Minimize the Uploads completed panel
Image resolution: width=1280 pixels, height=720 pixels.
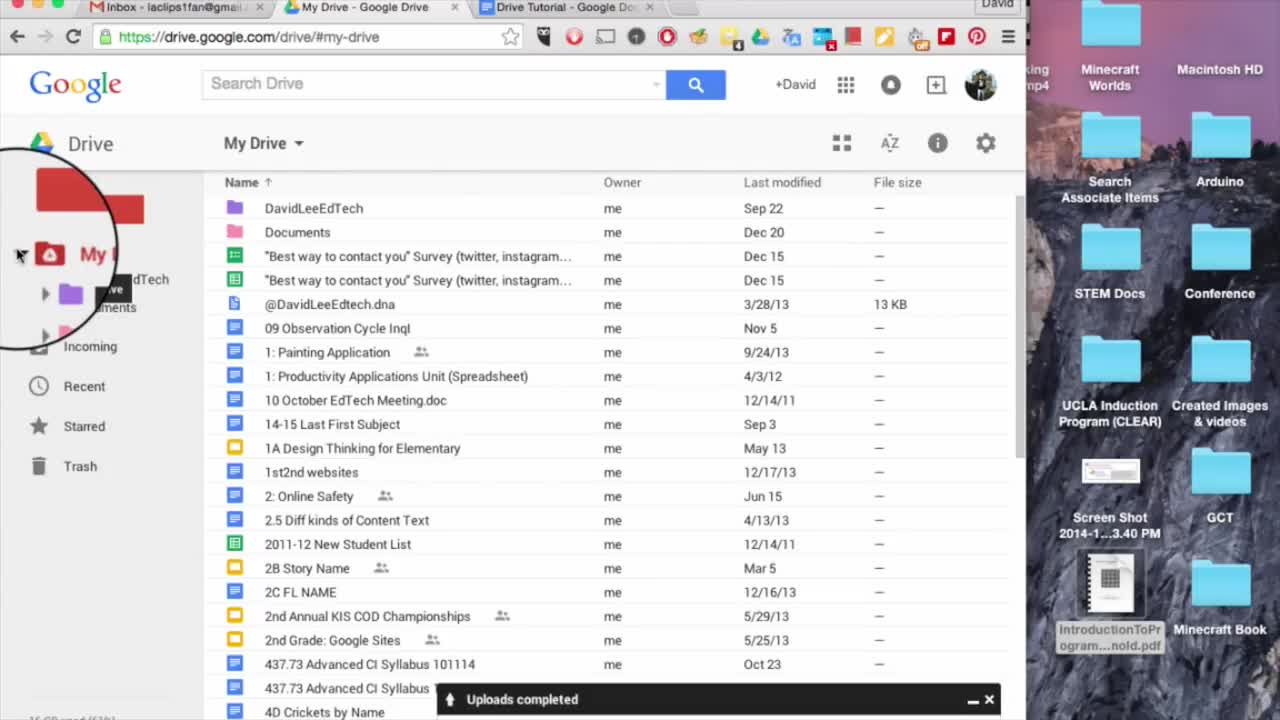(x=972, y=700)
